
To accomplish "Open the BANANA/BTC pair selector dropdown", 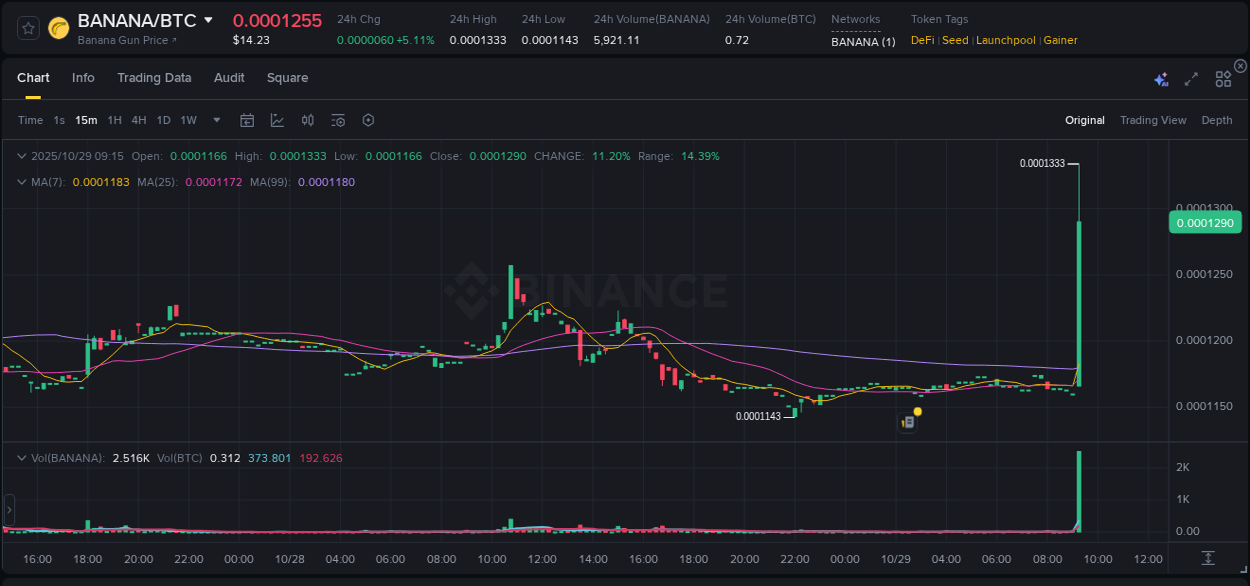I will [207, 19].
